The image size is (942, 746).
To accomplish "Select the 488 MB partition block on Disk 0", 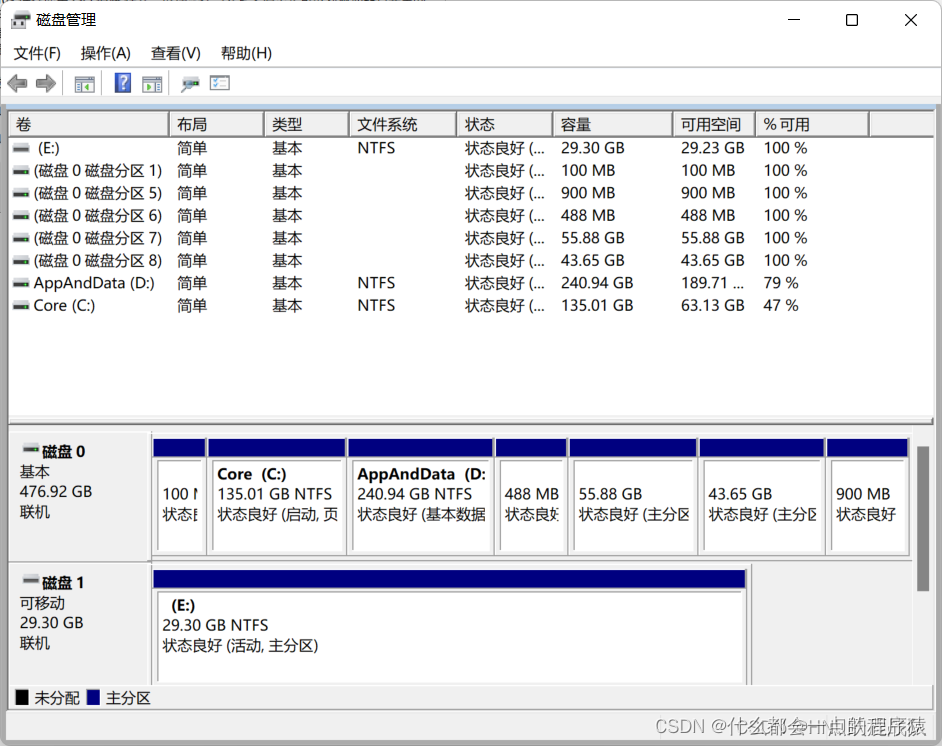I will pos(531,497).
